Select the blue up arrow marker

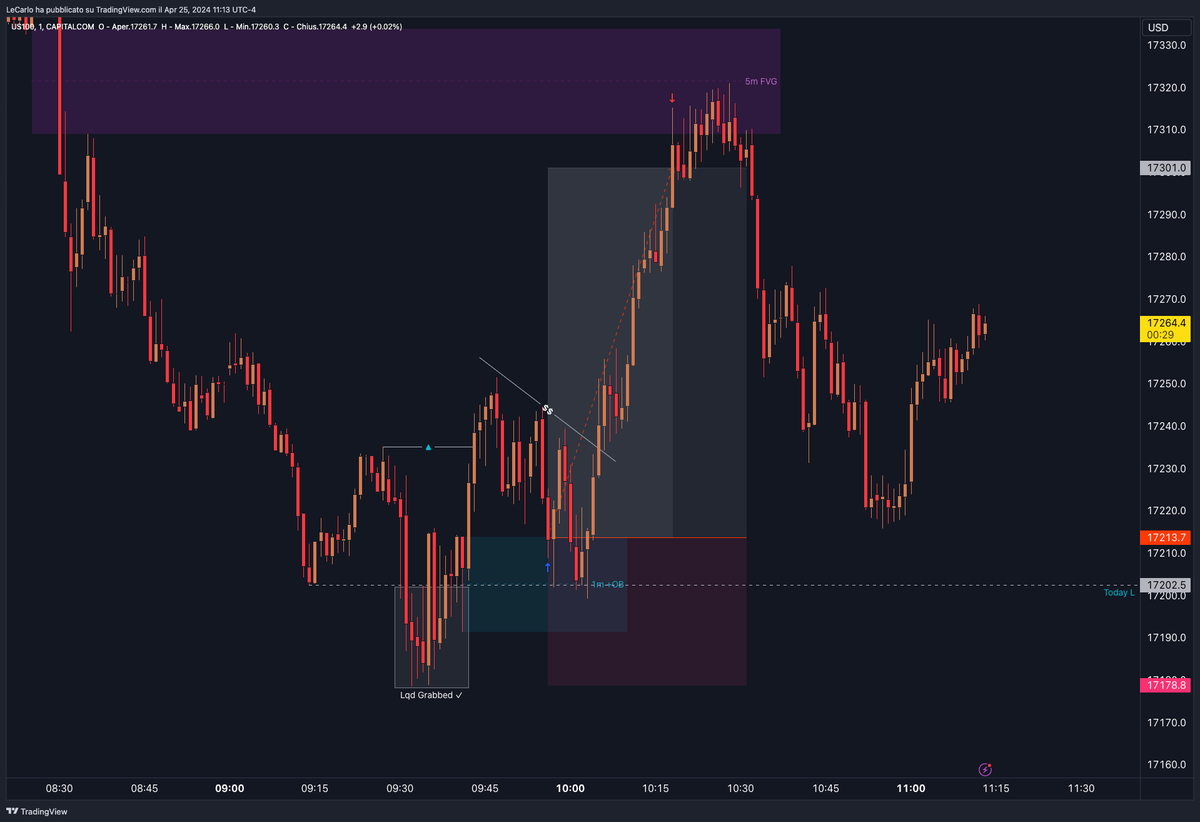click(x=548, y=566)
